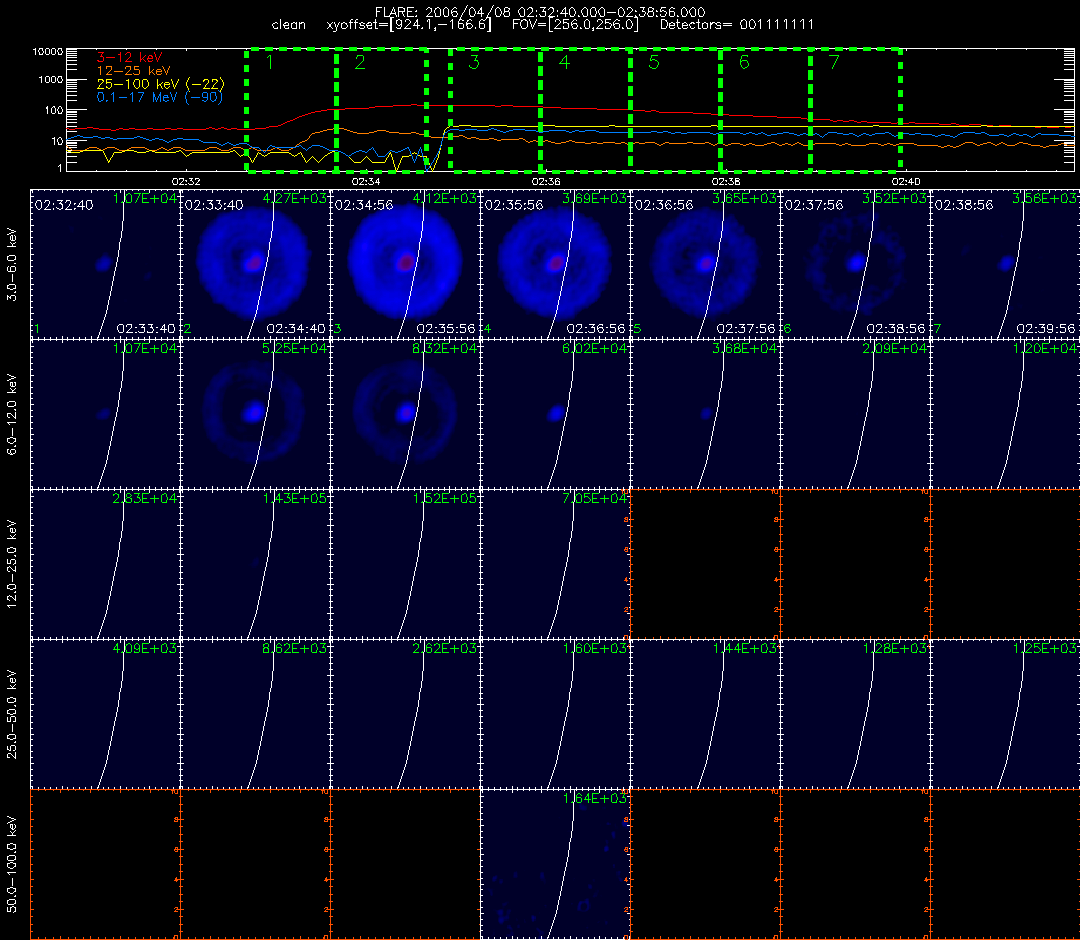Open the 12.0-25.0 keV image with peak 1.52E+05
Screen dimensions: 1080x940
(x=406, y=564)
